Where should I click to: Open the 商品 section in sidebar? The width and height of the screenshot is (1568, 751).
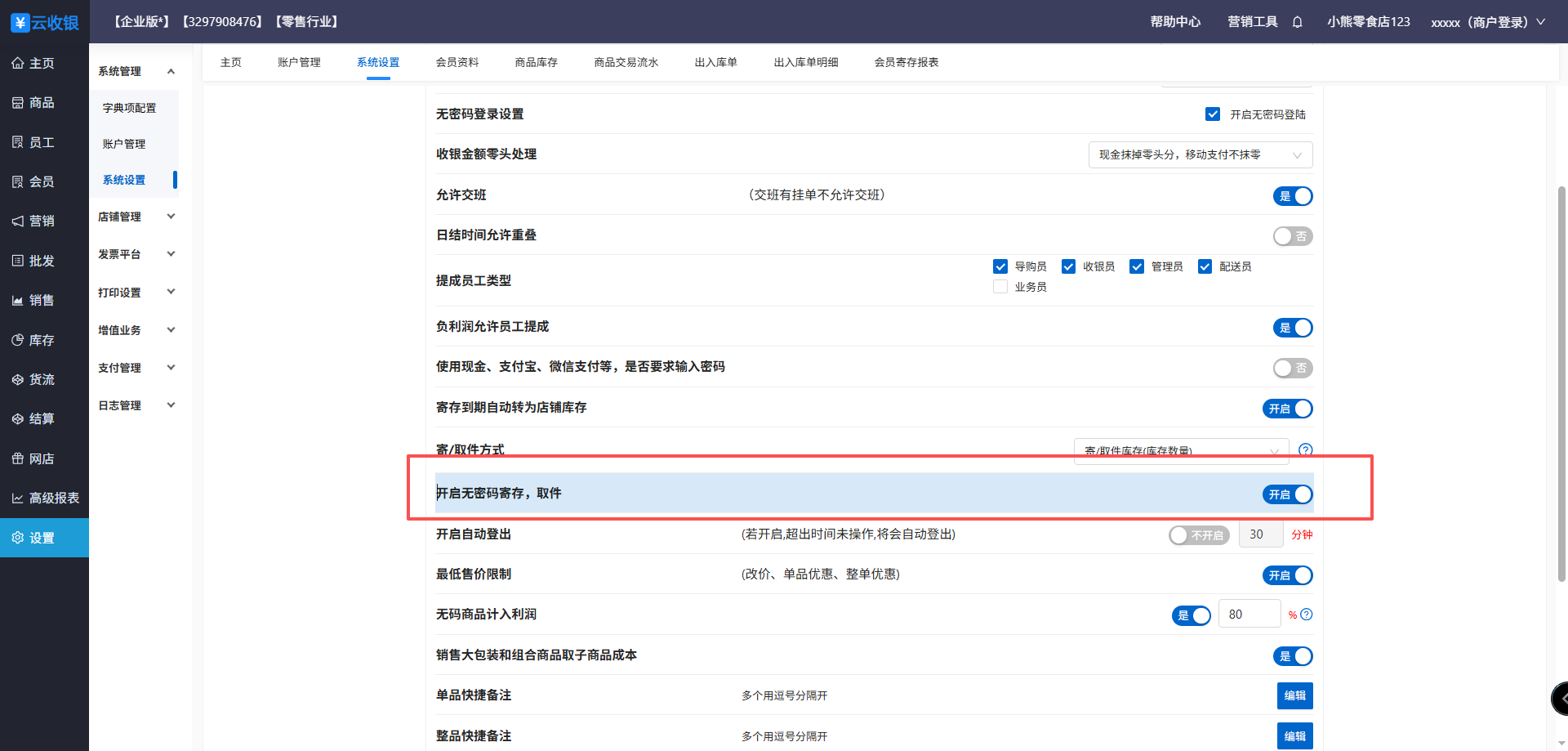42,103
